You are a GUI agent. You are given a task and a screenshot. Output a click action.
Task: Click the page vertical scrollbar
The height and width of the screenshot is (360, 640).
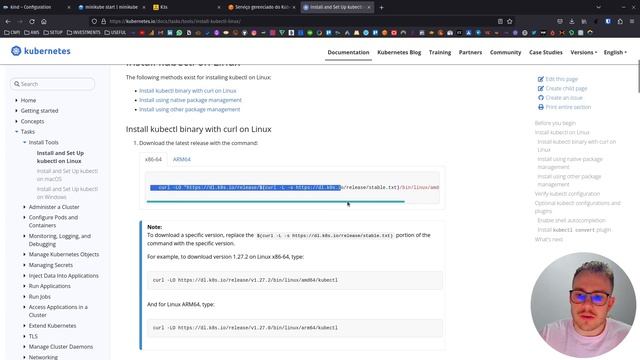click(638, 77)
